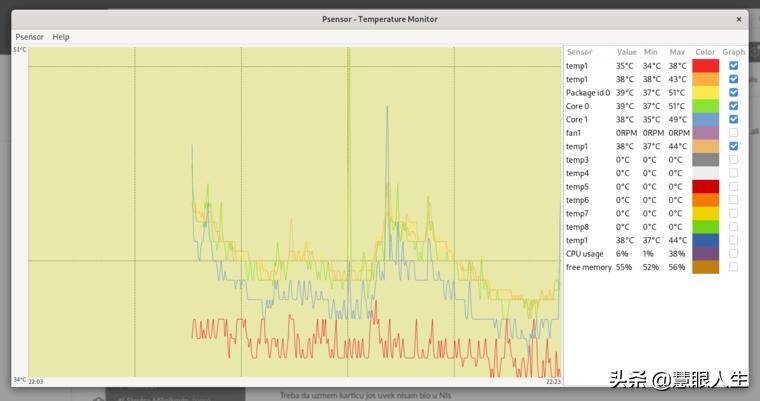760x401 pixels.
Task: Click the fan1 purple color swatch
Action: point(705,133)
